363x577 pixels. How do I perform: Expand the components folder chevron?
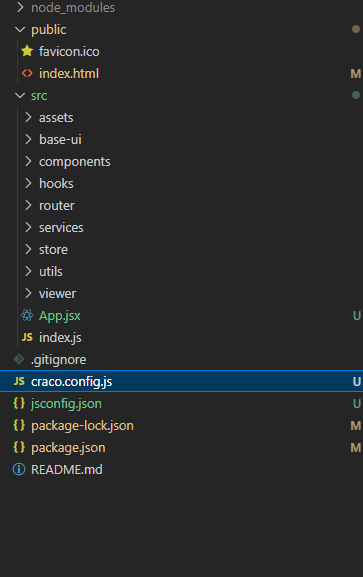click(x=28, y=161)
